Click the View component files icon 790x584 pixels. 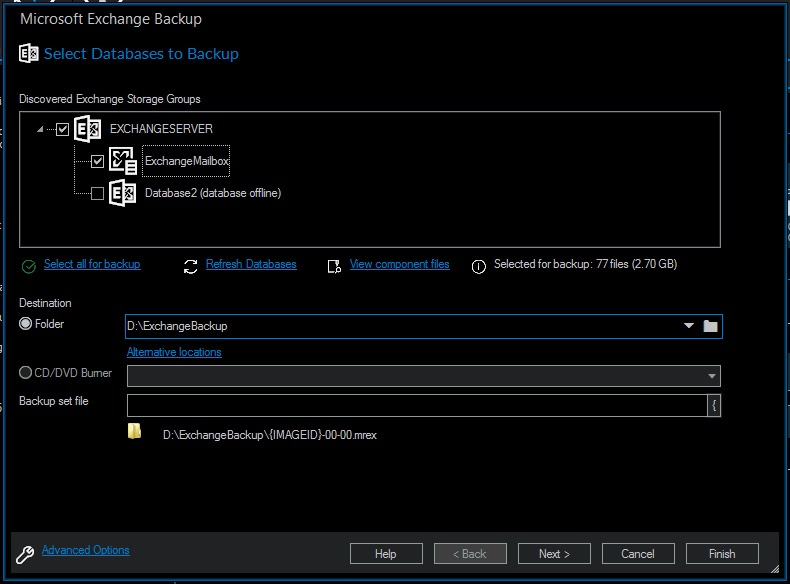coord(334,266)
